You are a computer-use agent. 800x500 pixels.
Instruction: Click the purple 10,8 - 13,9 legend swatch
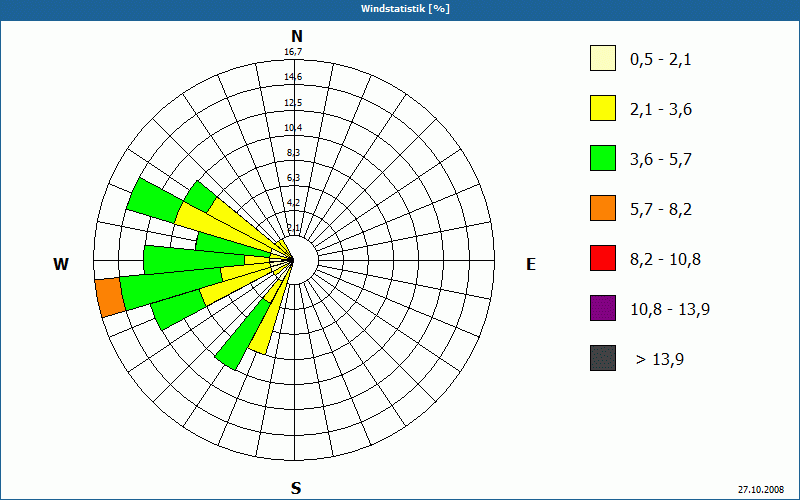pyautogui.click(x=603, y=308)
